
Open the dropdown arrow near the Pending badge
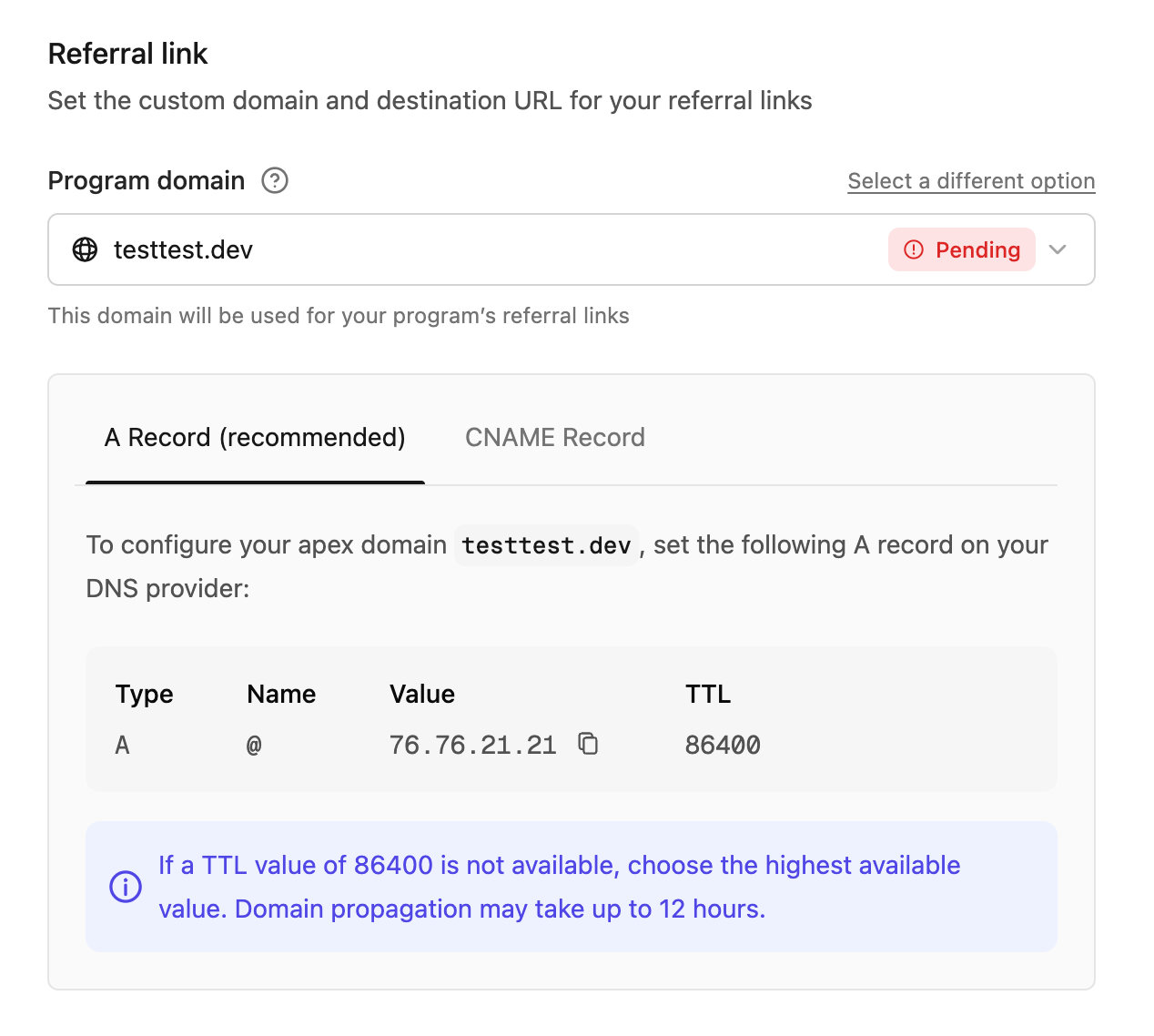(1058, 249)
